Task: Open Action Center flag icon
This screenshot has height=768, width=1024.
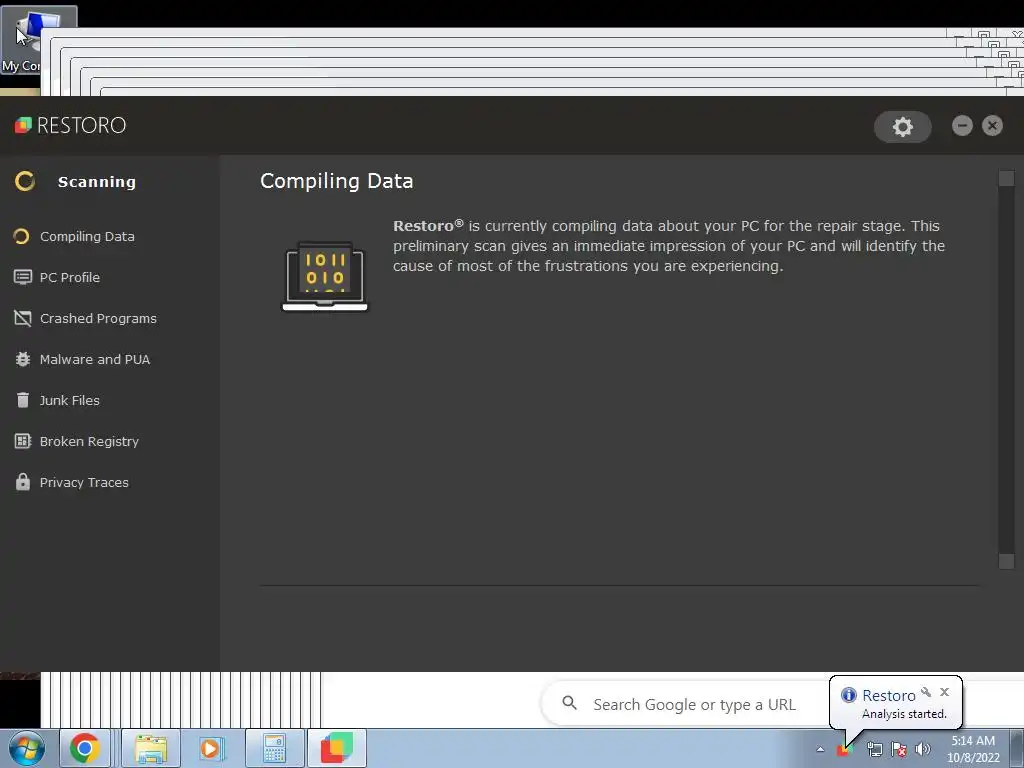Action: click(x=899, y=749)
